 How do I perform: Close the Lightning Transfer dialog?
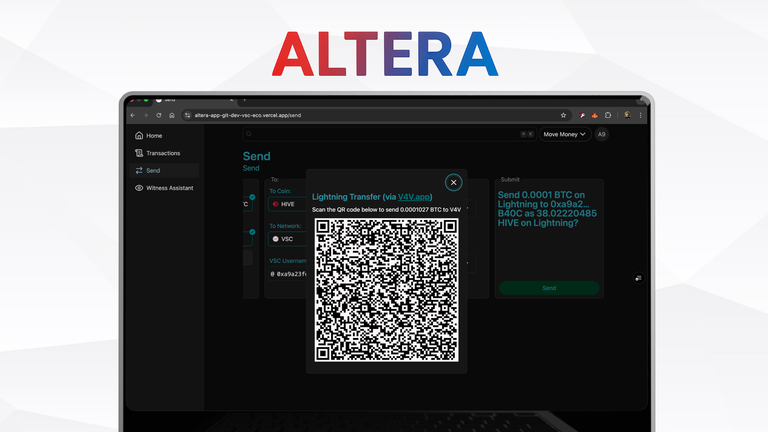[454, 183]
